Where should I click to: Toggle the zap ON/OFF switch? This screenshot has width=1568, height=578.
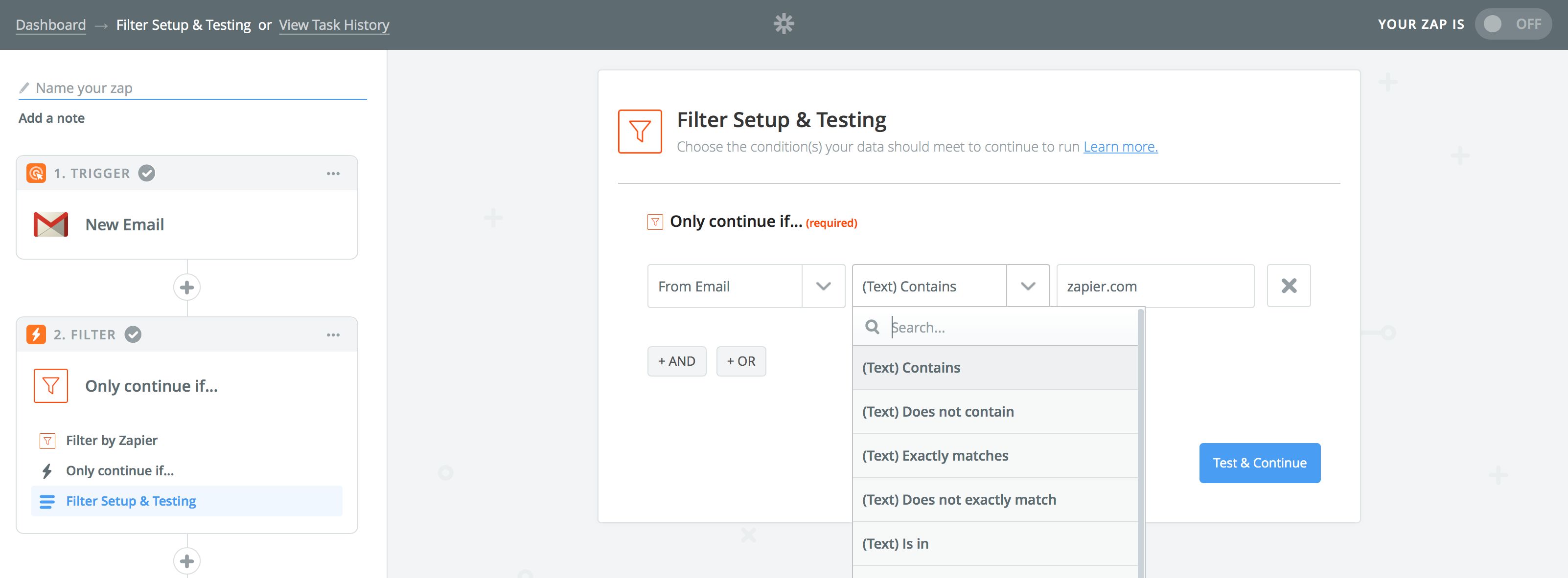click(1512, 24)
